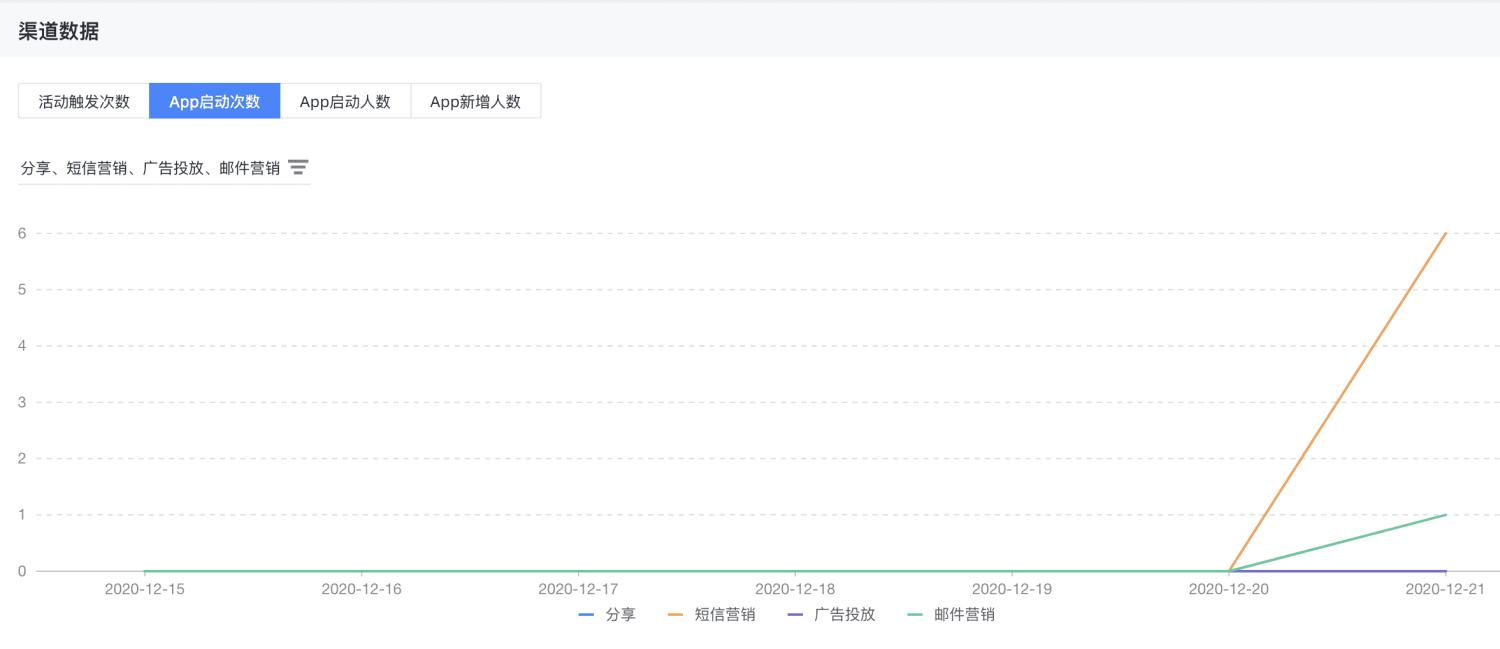Switch to the 活动触发次数 tab
Viewport: 1500px width, 649px height.
point(83,100)
